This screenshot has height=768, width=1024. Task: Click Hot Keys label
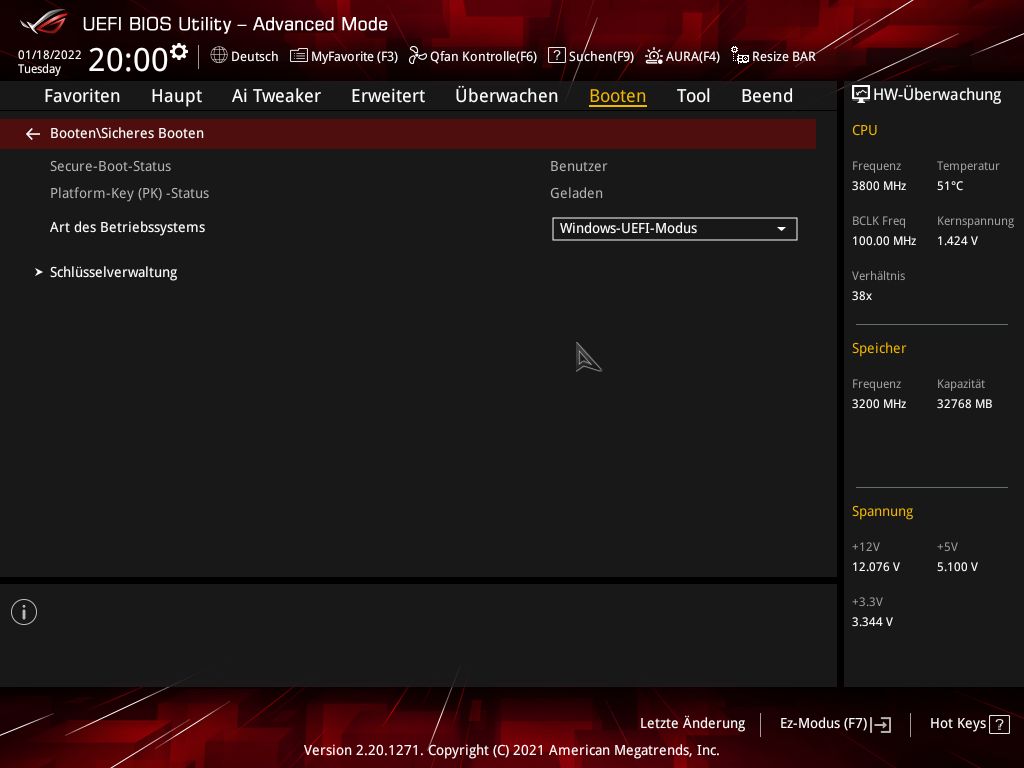[x=958, y=724]
